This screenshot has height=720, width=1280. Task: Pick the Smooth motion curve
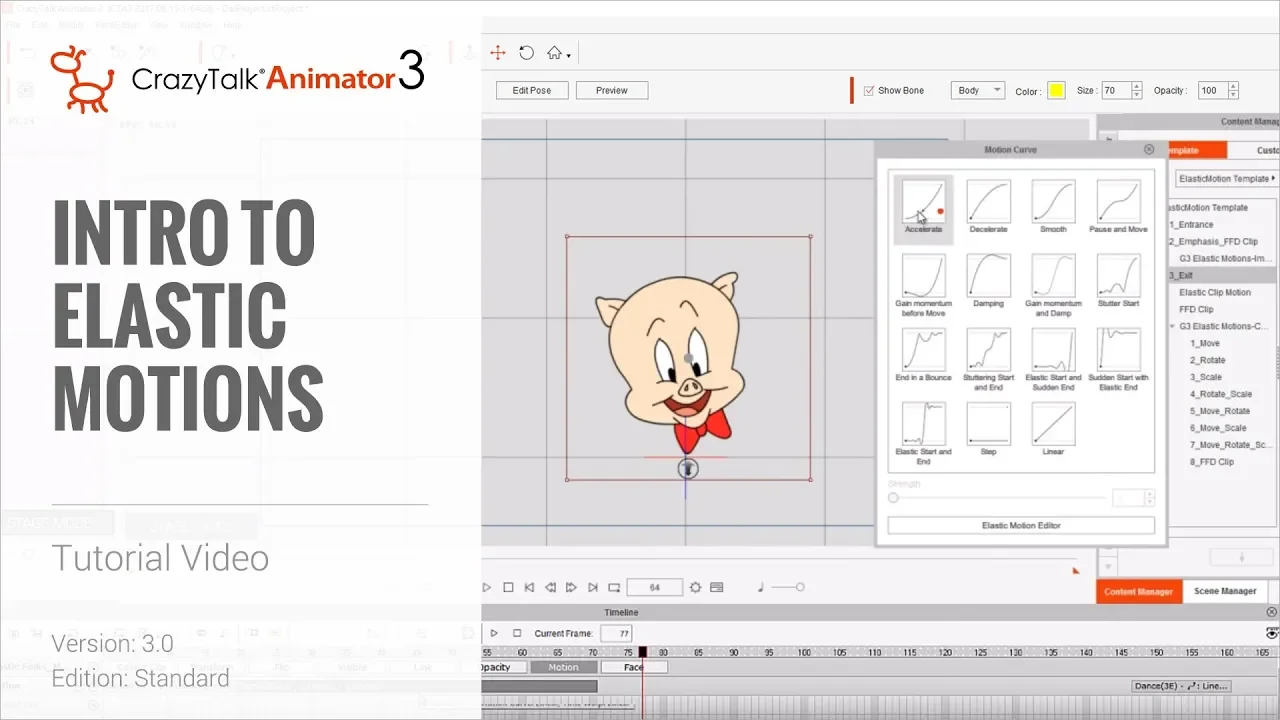tap(1053, 207)
